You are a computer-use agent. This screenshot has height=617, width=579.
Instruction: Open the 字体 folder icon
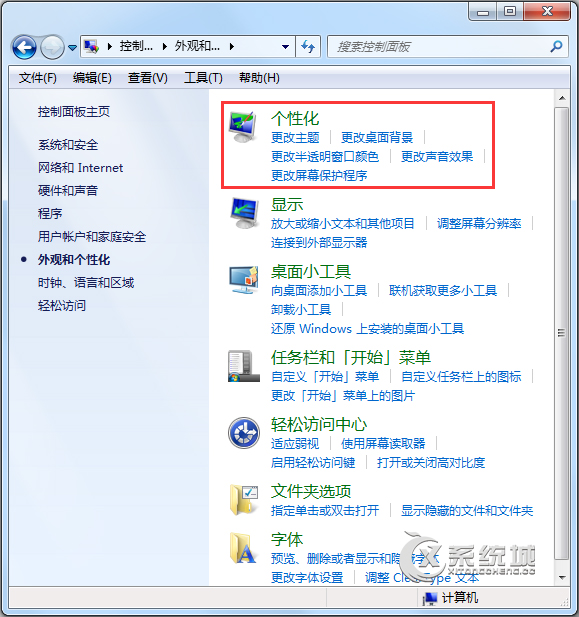243,548
